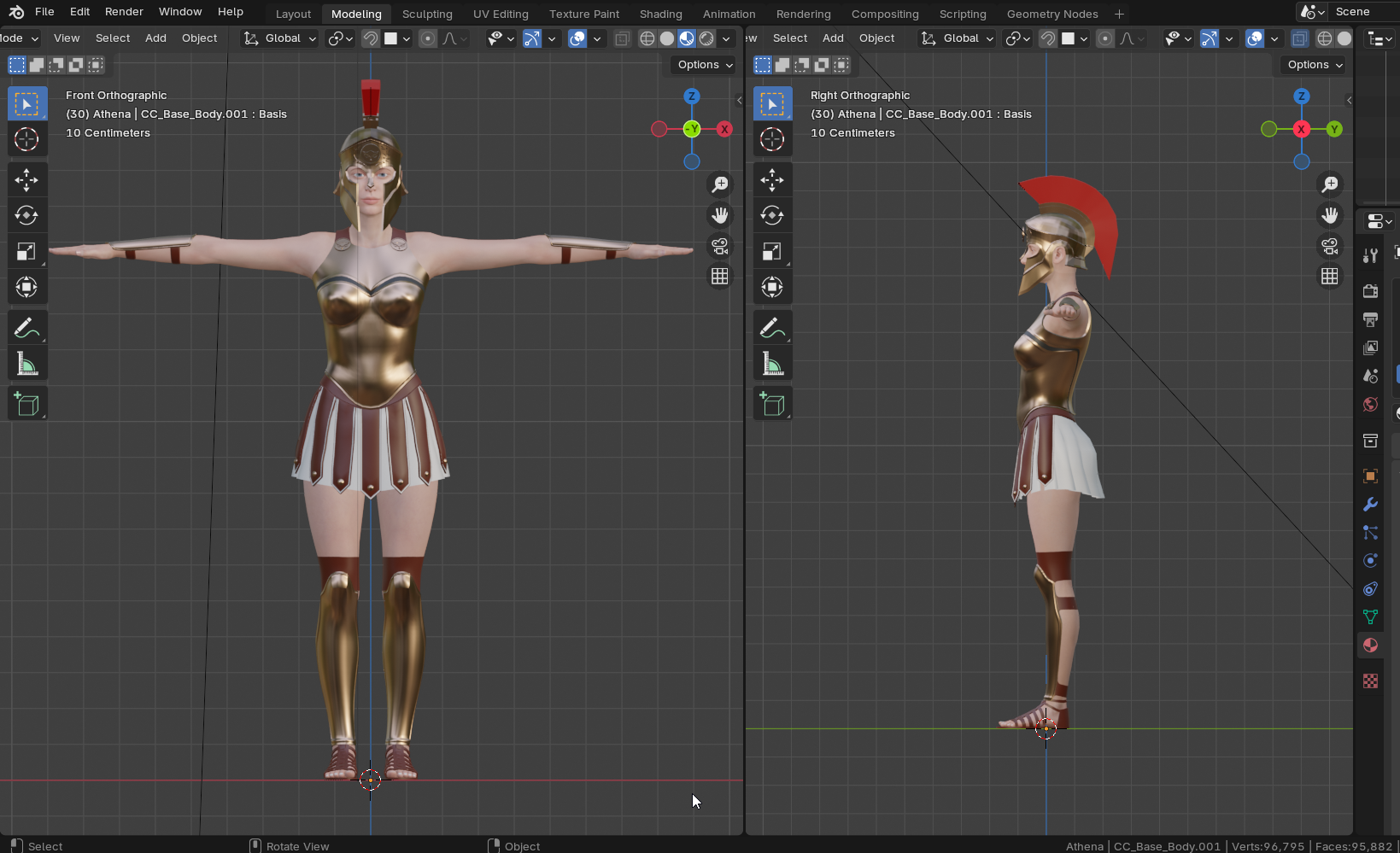This screenshot has height=853, width=1400.
Task: Toggle camera view in the Front Orthographic viewport
Action: (720, 247)
